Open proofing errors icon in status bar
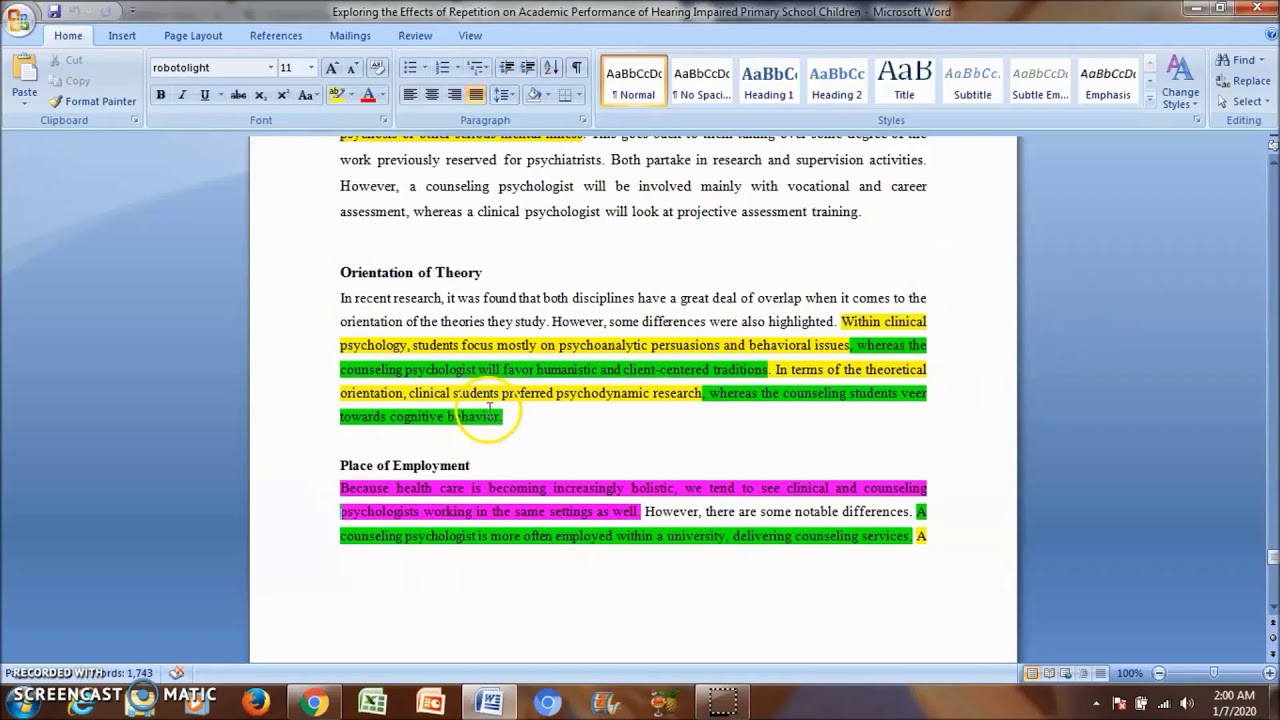 pos(177,673)
